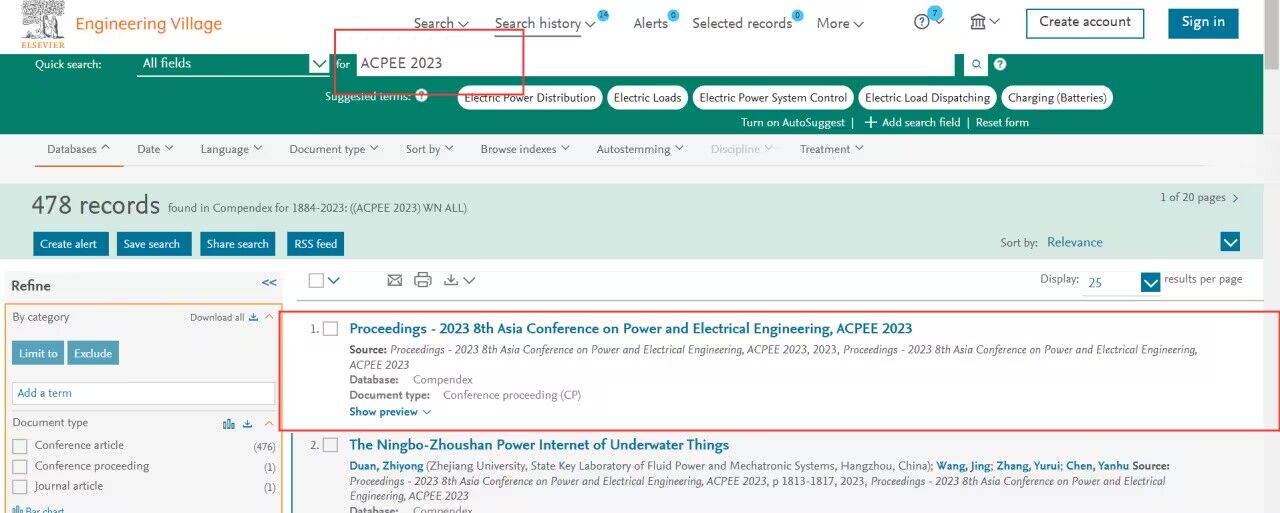Open the Relevance sort dropdown arrow
Image resolution: width=1280 pixels, height=513 pixels.
tap(1230, 242)
